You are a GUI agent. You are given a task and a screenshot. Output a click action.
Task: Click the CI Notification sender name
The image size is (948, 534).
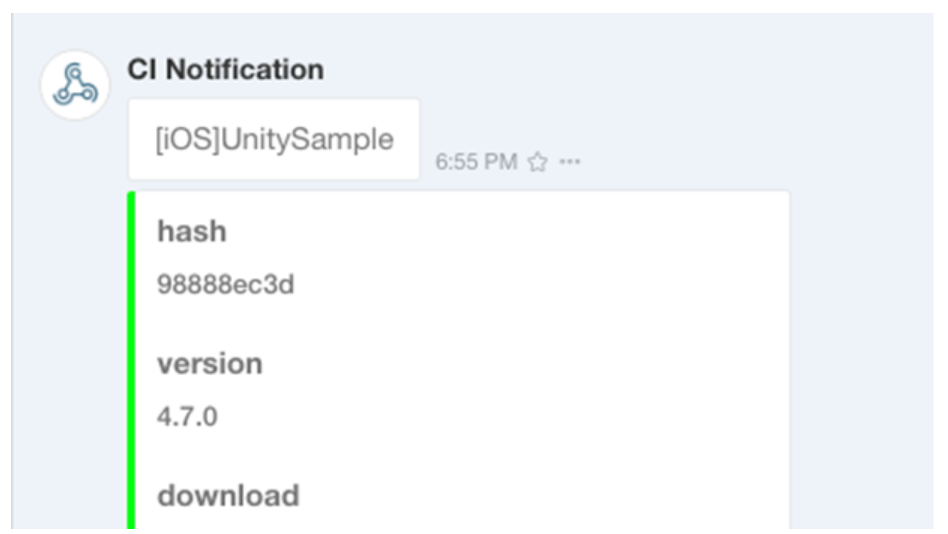[x=225, y=70]
